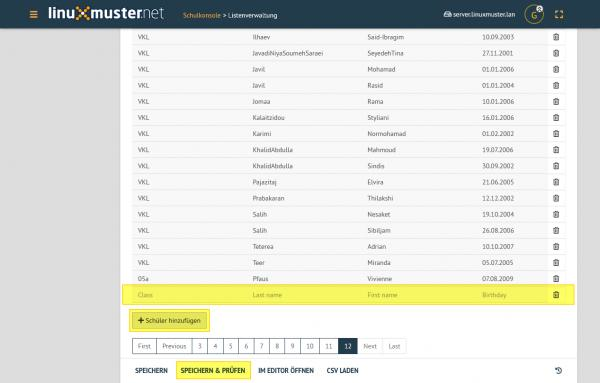Go to page 11
This screenshot has width=600, height=383.
[x=328, y=346]
